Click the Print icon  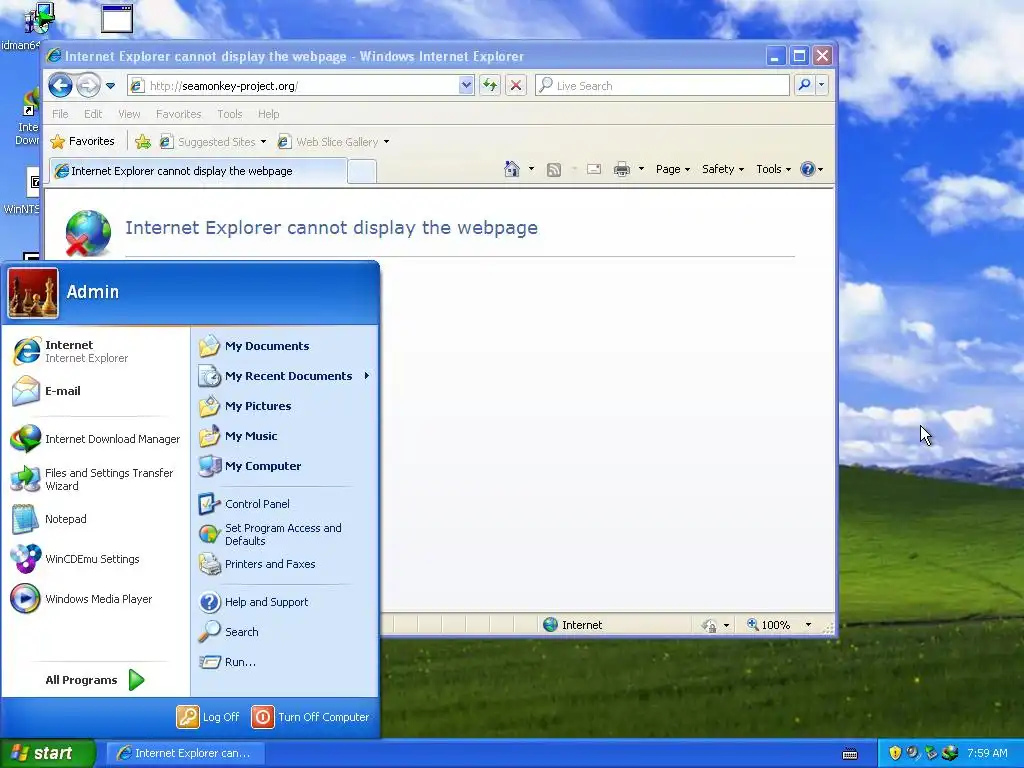click(622, 169)
